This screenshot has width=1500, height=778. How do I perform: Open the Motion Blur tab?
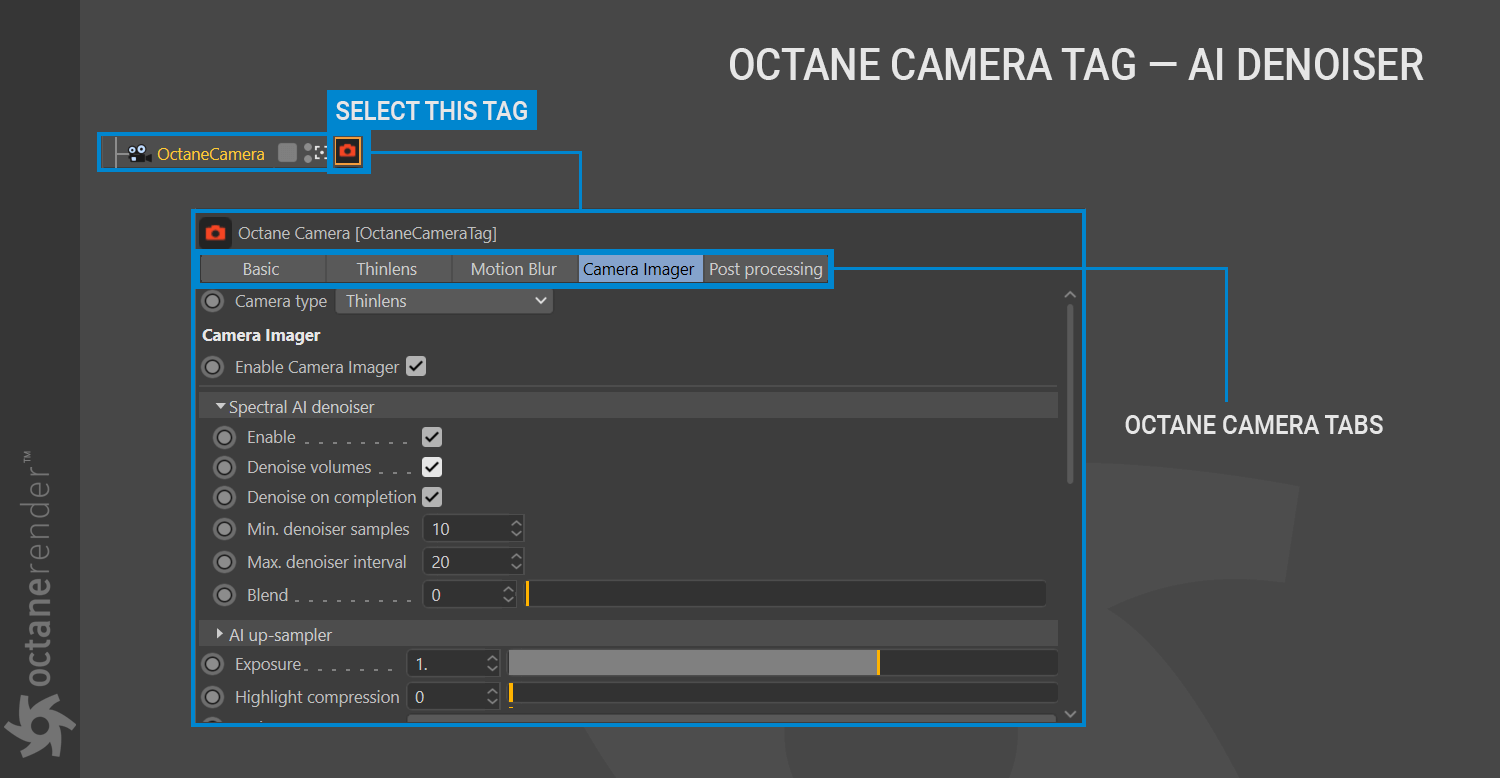pos(514,269)
